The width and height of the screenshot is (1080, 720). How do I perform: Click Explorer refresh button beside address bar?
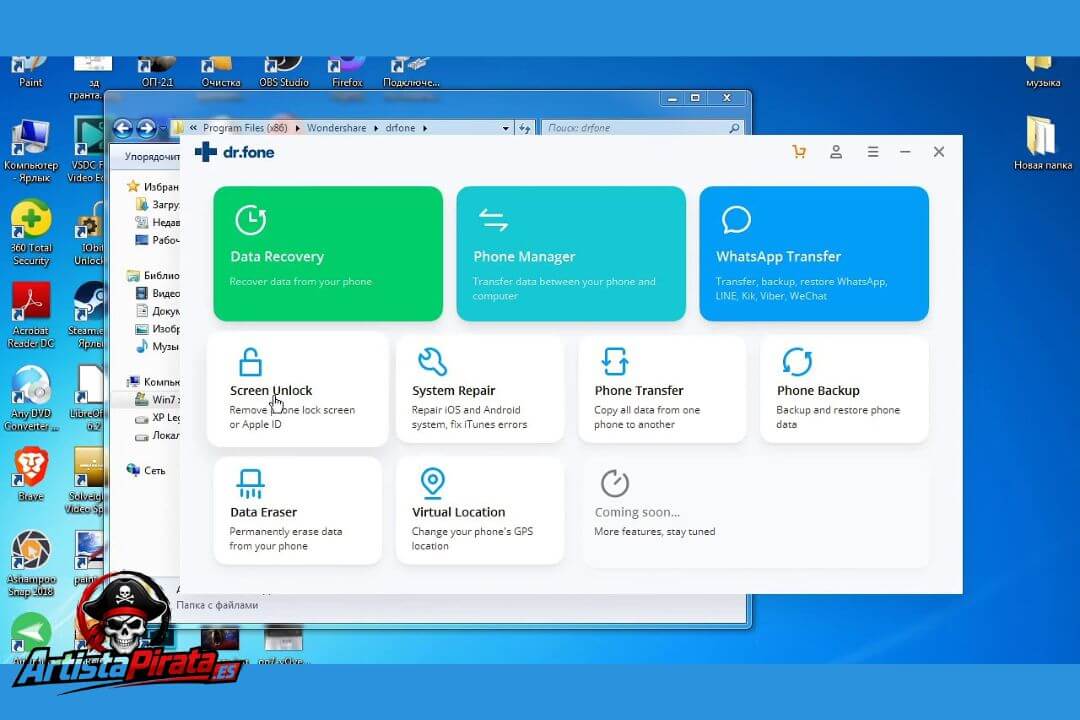[x=525, y=128]
